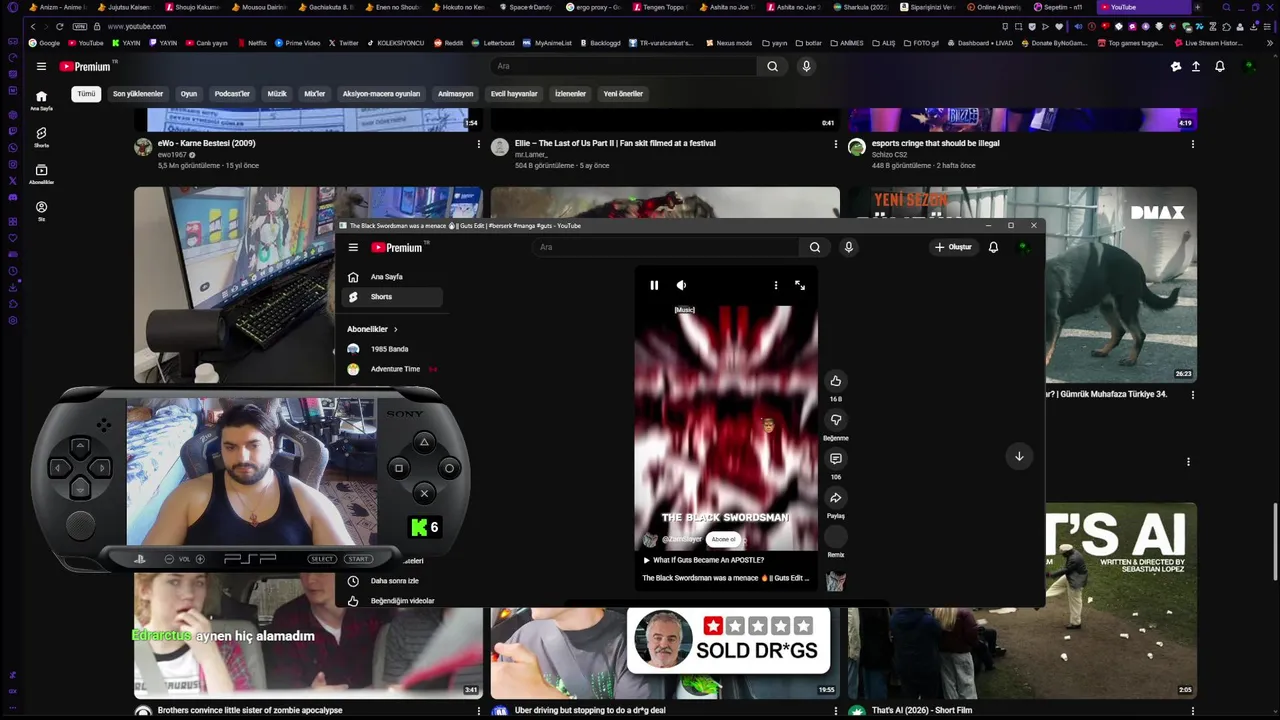1280x720 pixels.
Task: Select the Müzik filter chip
Action: (277, 94)
